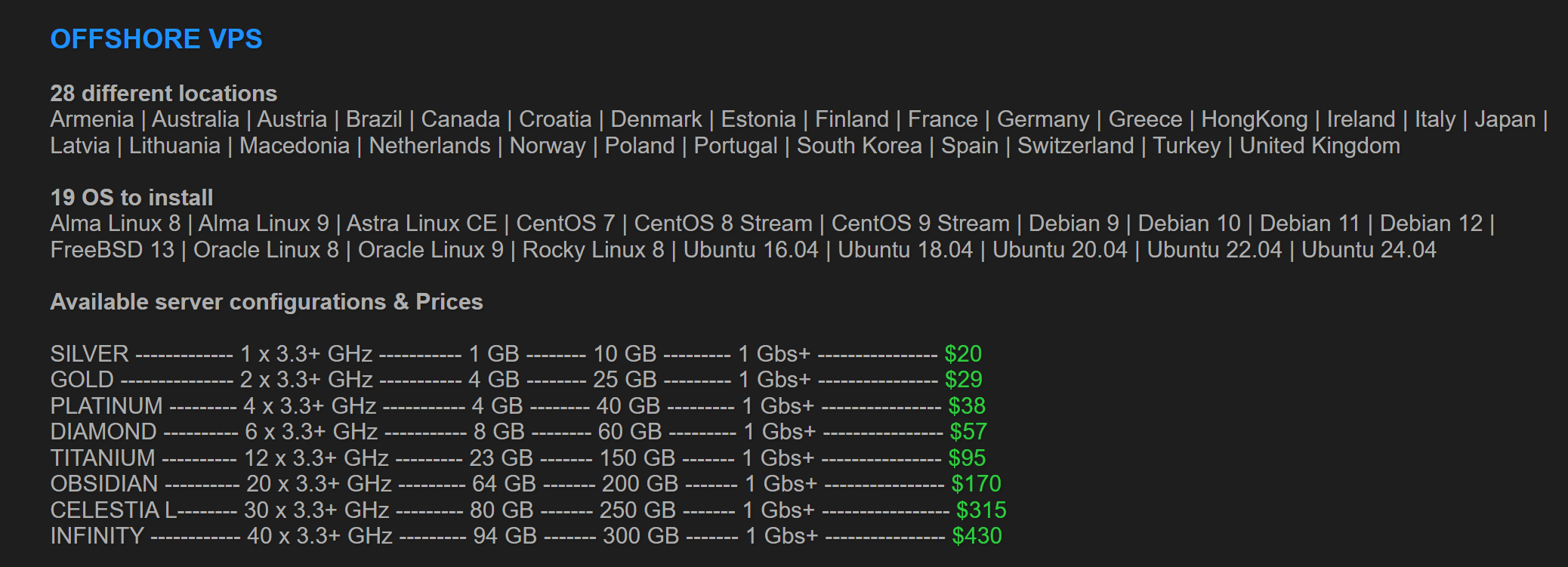This screenshot has height=567, width=1568.
Task: Click the Switzerland location text
Action: pyautogui.click(x=1076, y=146)
